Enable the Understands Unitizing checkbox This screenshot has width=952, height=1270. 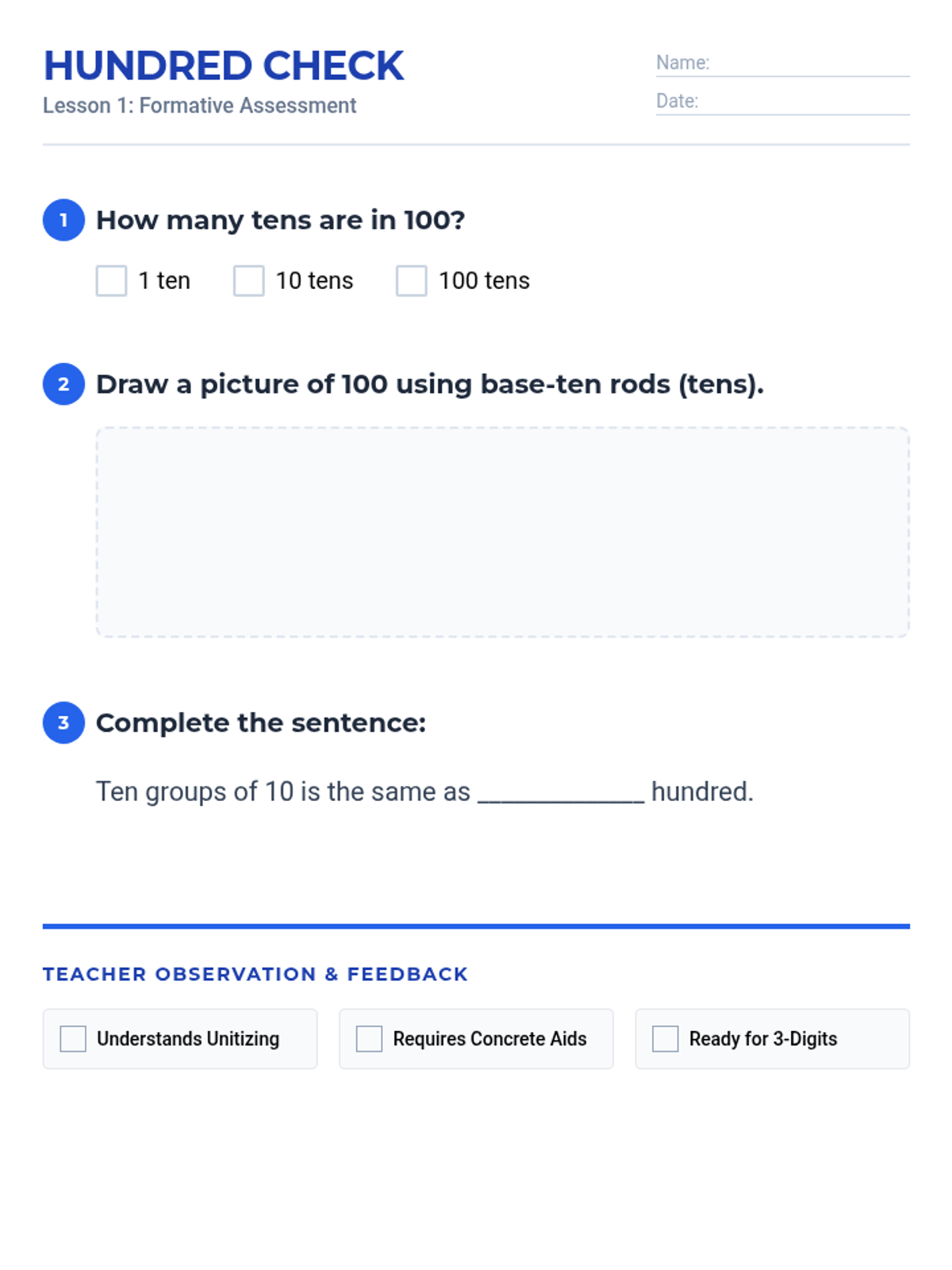coord(73,1038)
